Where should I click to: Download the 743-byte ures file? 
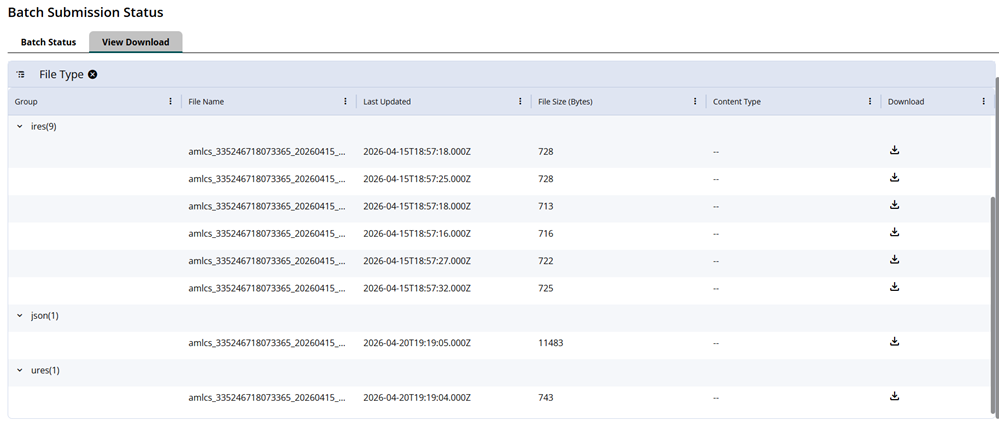pos(894,397)
